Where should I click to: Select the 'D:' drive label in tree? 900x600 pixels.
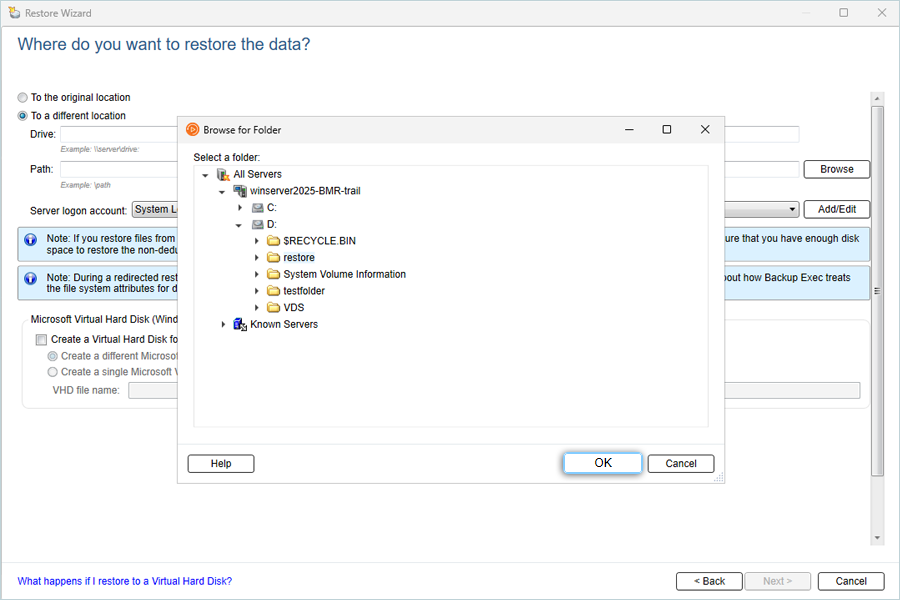(x=271, y=224)
